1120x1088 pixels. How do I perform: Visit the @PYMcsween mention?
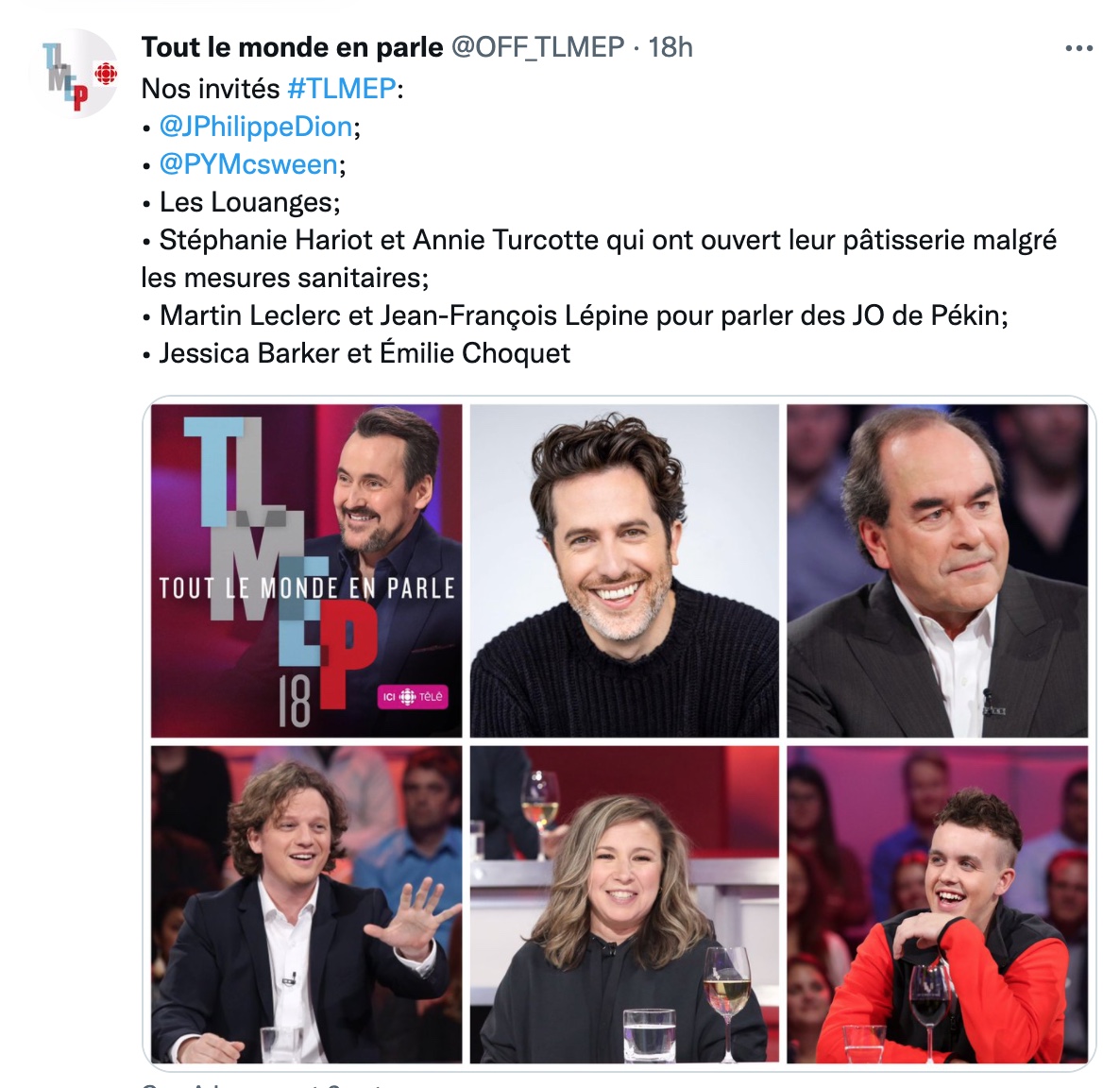247,164
